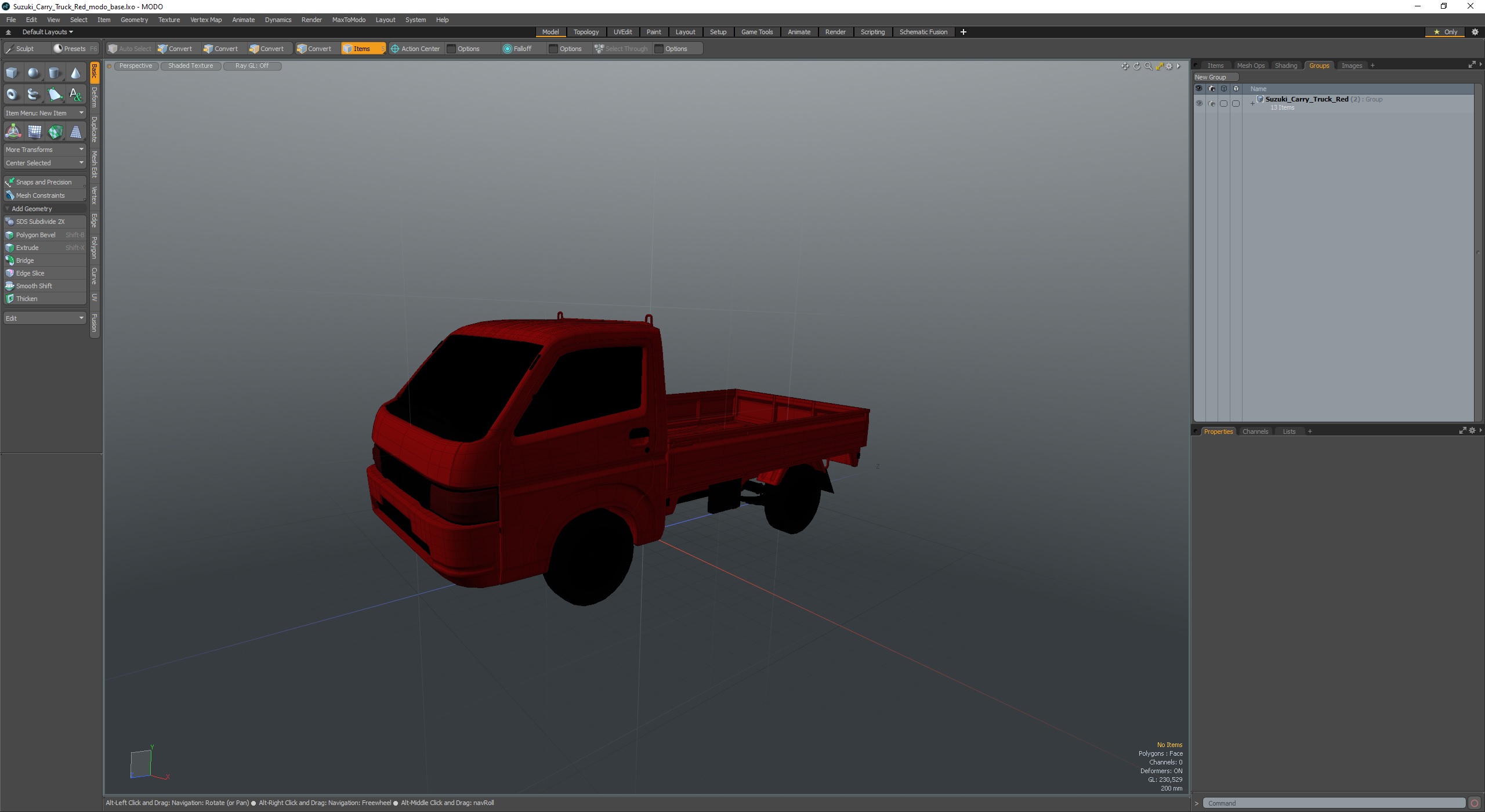Select the Pen polygon tool

click(55, 94)
